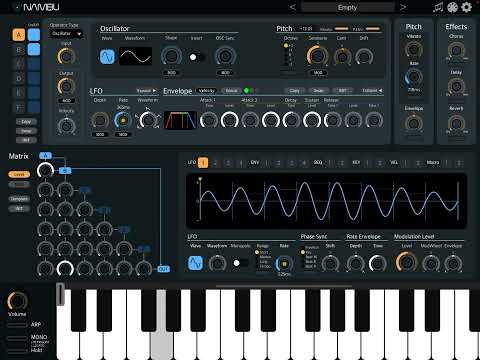The image size is (480, 360).
Task: Select operator A button
Action: coord(19,35)
